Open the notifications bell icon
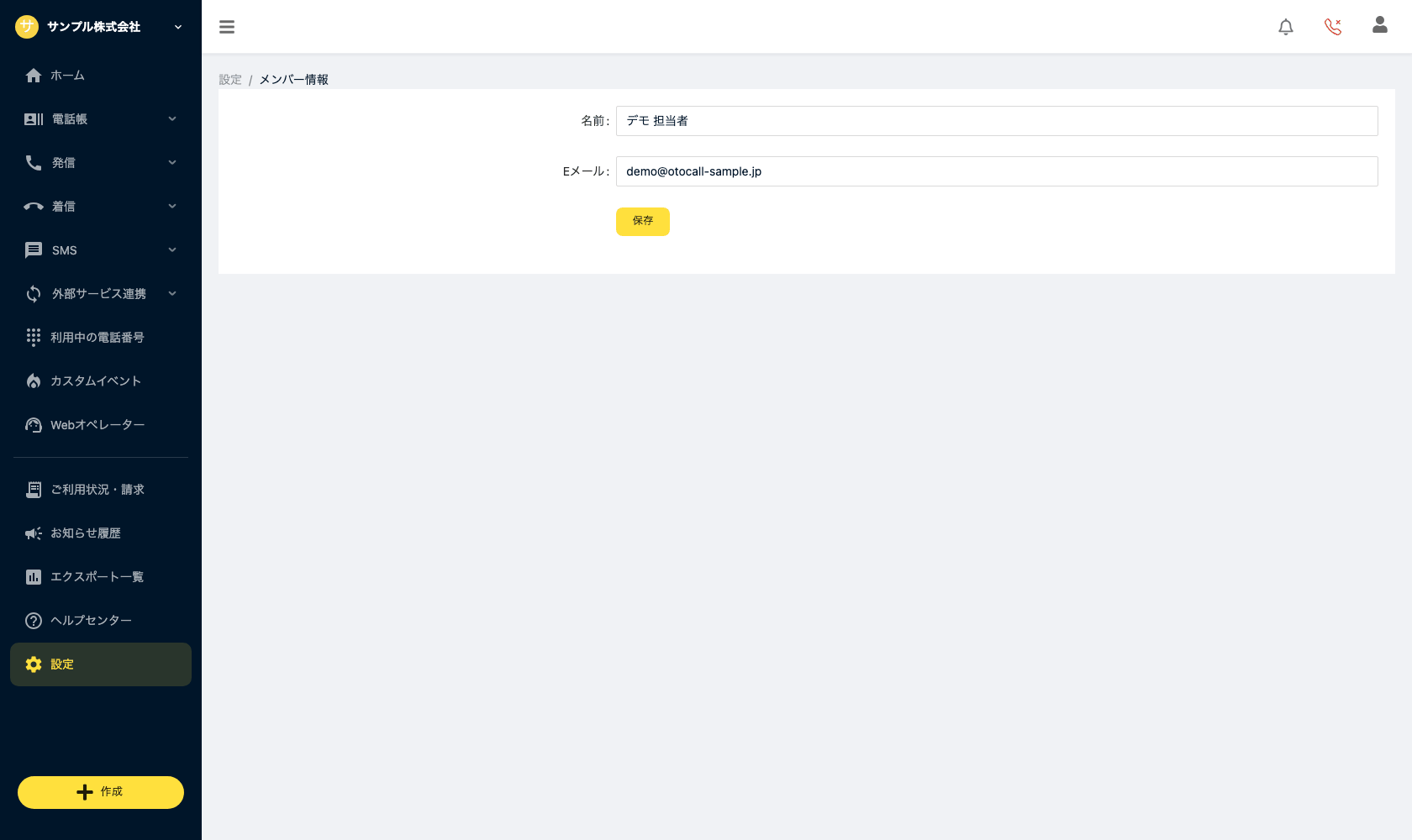 1286,27
